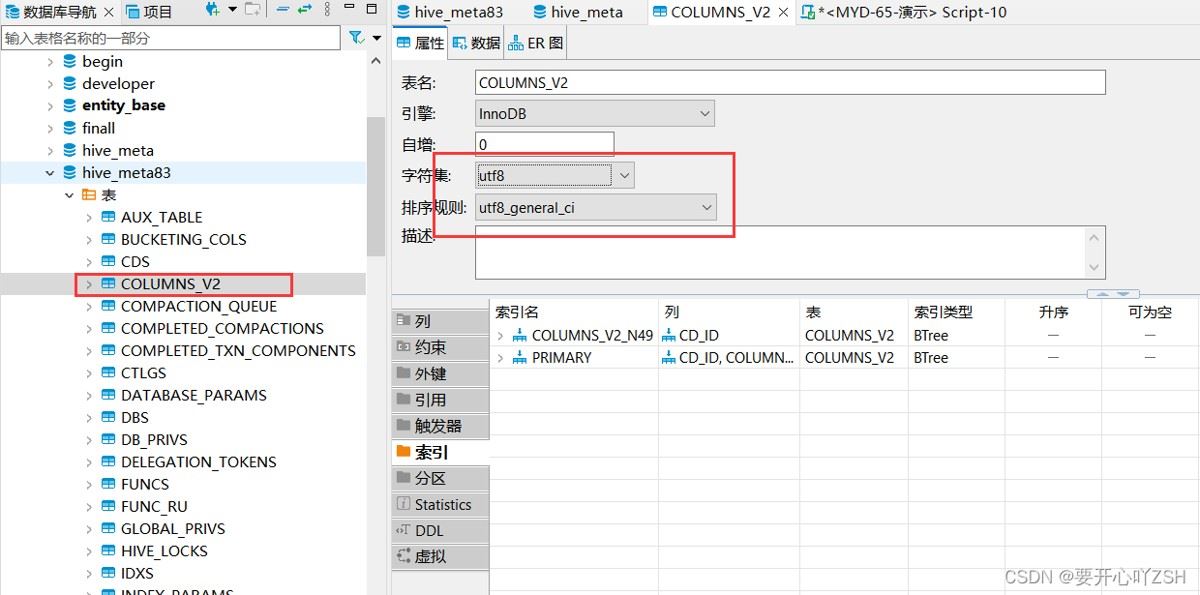This screenshot has width=1200, height=595.
Task: Expand the entity_base database node
Action: 50,106
